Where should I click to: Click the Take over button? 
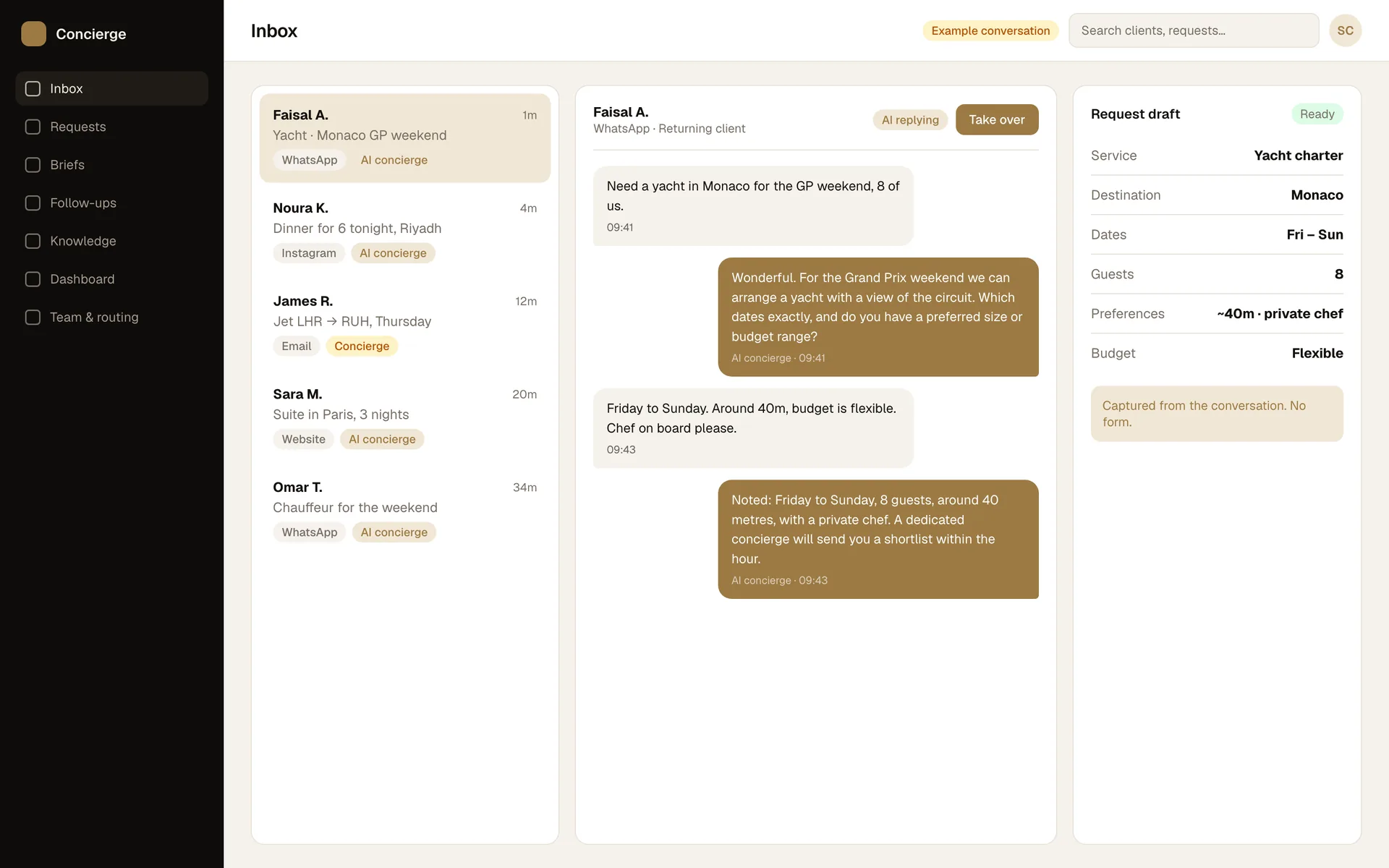coord(996,119)
